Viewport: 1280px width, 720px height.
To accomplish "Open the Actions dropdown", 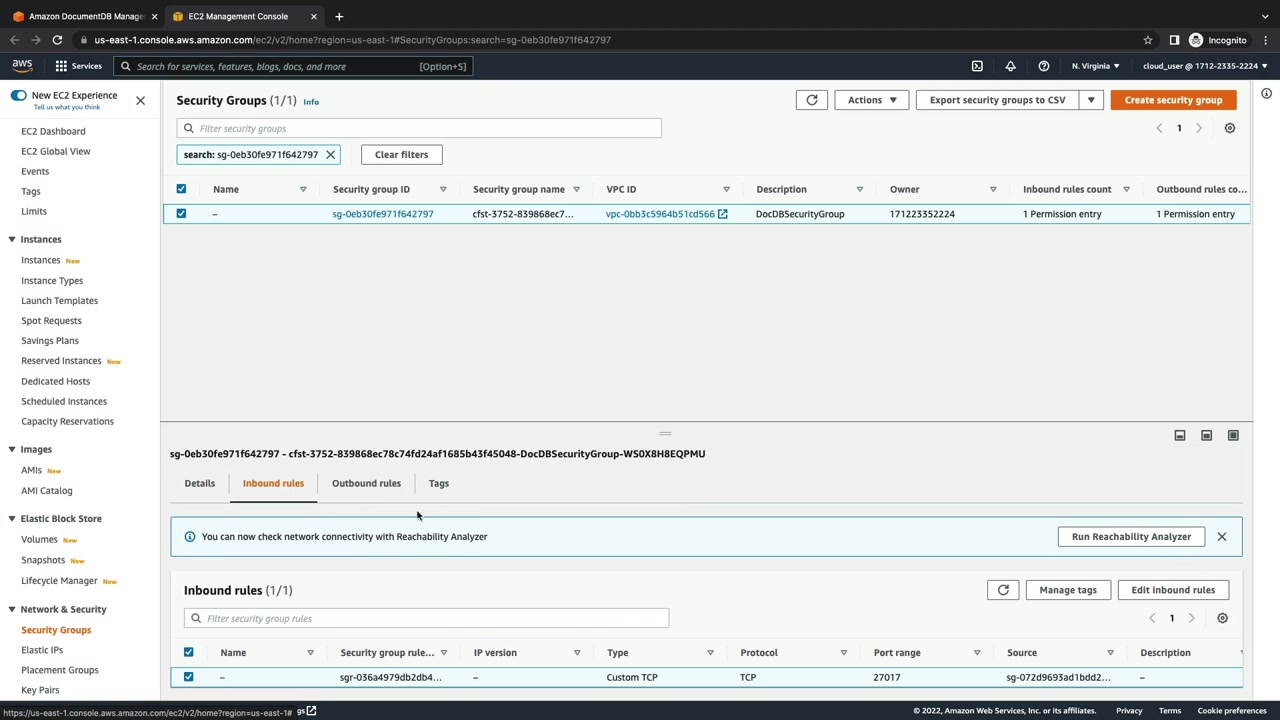I will click(872, 100).
